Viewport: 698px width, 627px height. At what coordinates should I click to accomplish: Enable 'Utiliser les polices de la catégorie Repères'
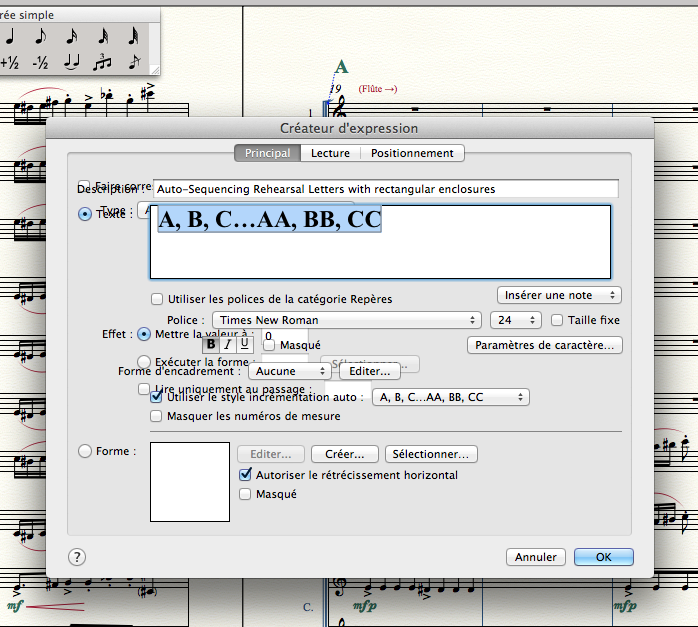[157, 299]
